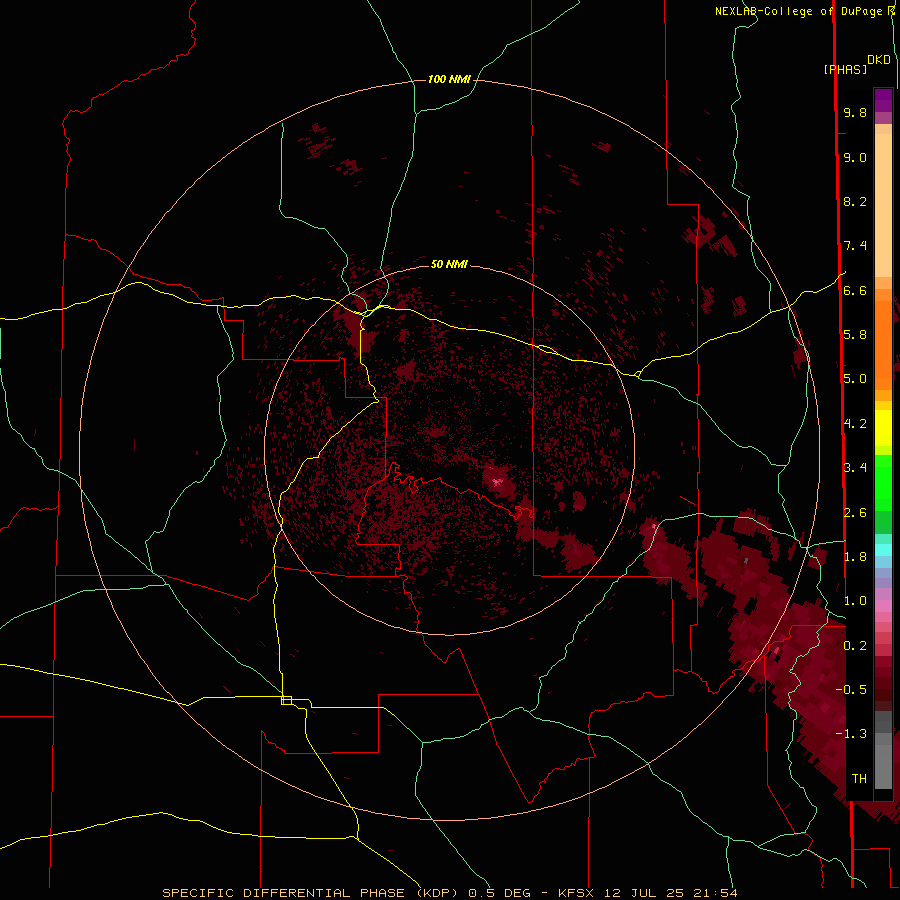
Task: Select the 7.4 scale value
Action: tap(855, 246)
